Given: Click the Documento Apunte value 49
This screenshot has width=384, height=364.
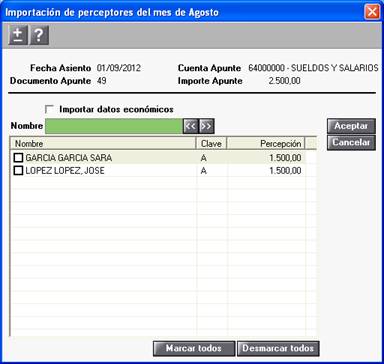Looking at the screenshot, I should pos(102,81).
